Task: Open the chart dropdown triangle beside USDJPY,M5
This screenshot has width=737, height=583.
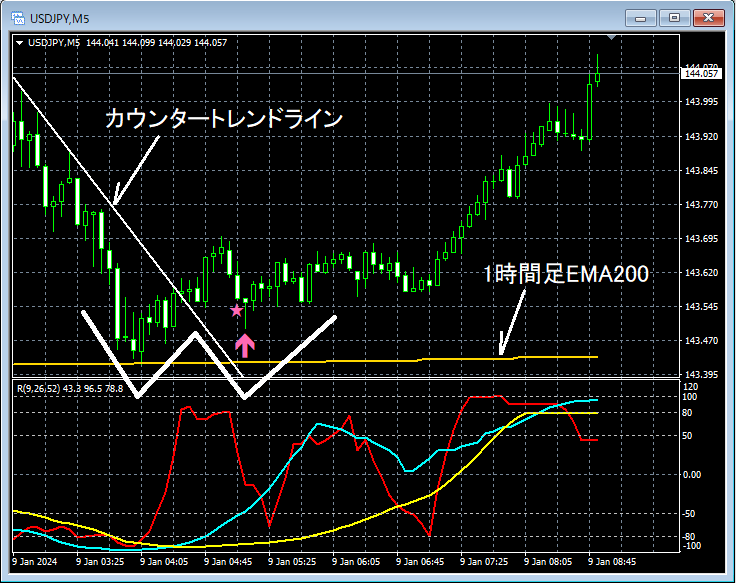Action: [x=19, y=43]
